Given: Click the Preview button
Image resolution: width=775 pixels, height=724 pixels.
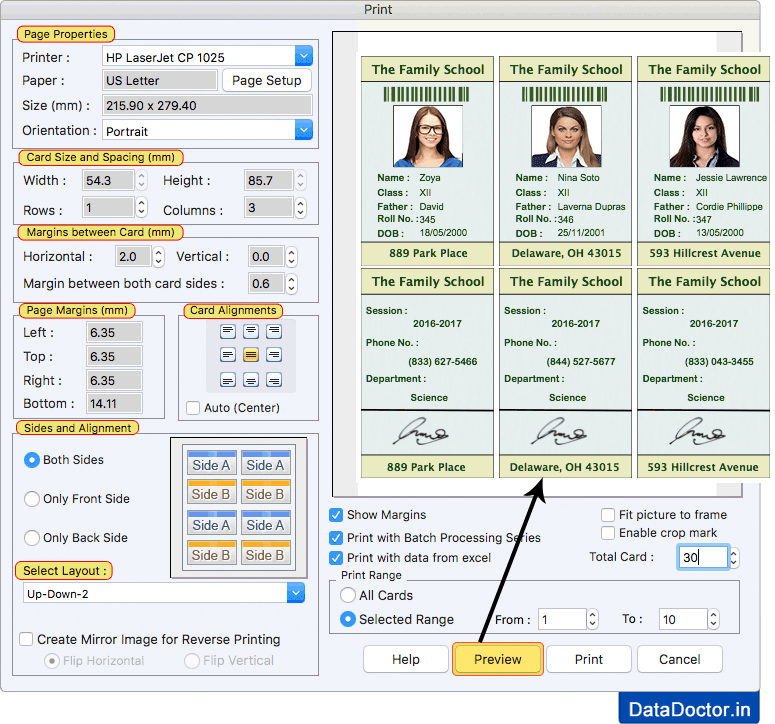Looking at the screenshot, I should 498,659.
